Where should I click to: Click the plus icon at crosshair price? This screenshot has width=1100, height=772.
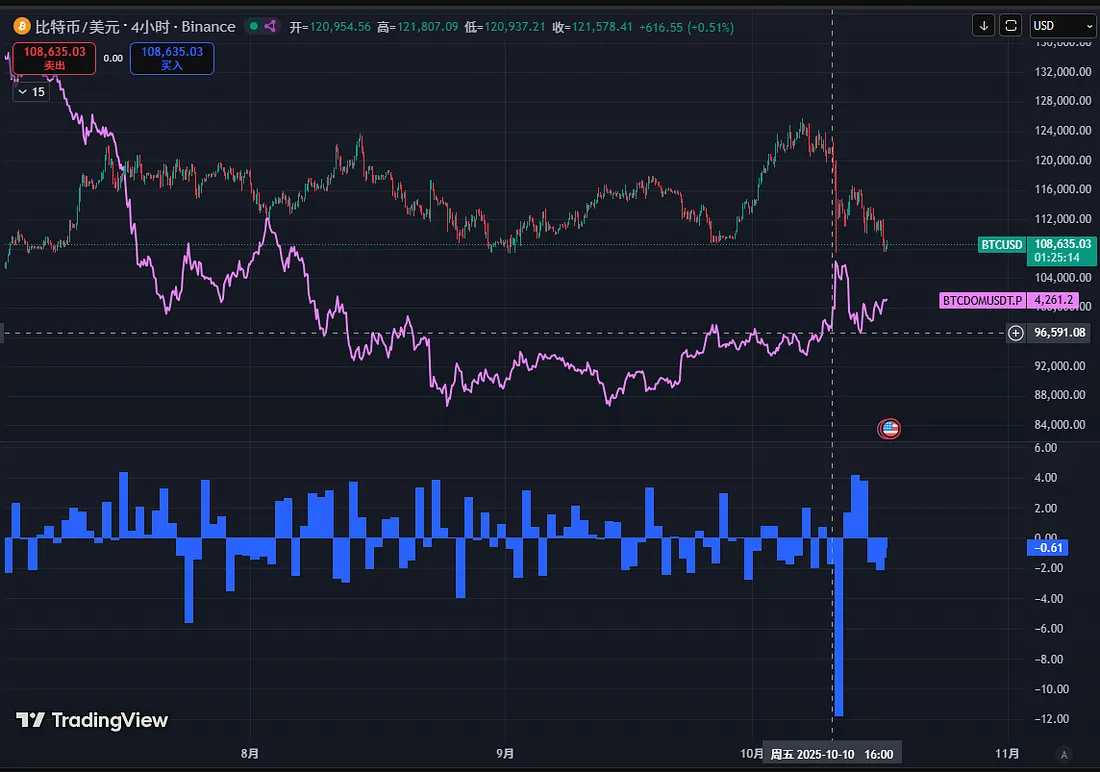tap(1016, 333)
